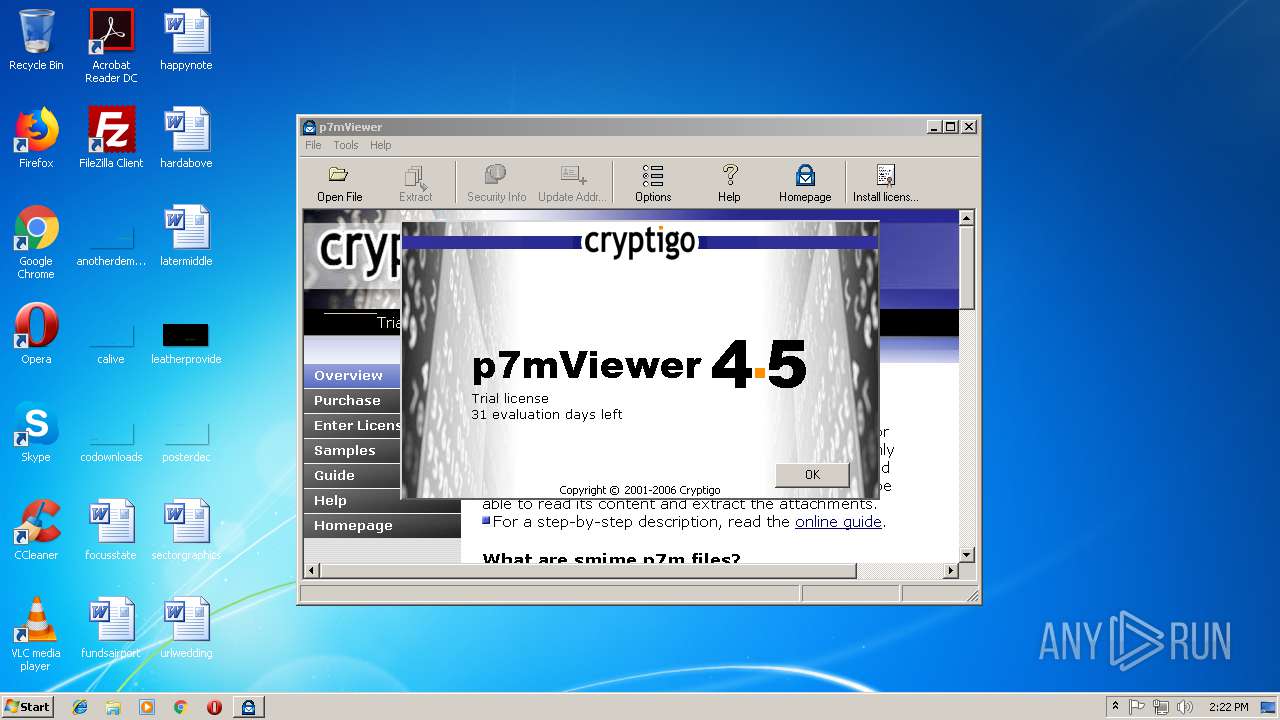Dismiss the splash dialog with OK

tap(812, 475)
